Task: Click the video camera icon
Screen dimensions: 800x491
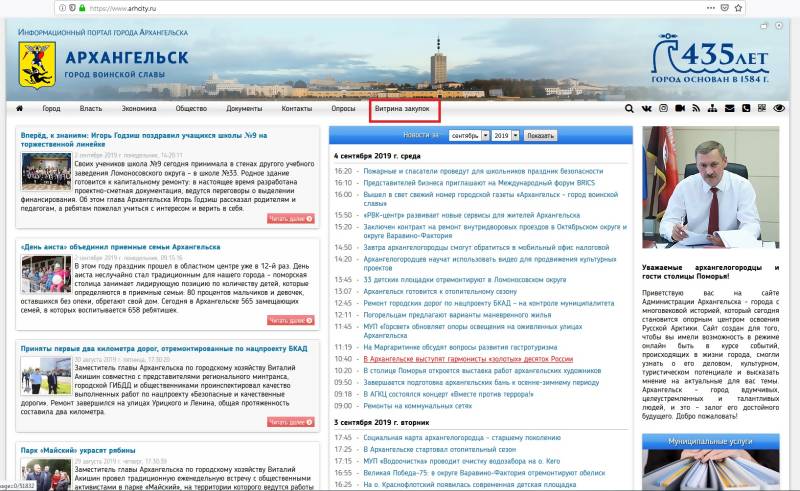Action: click(679, 108)
